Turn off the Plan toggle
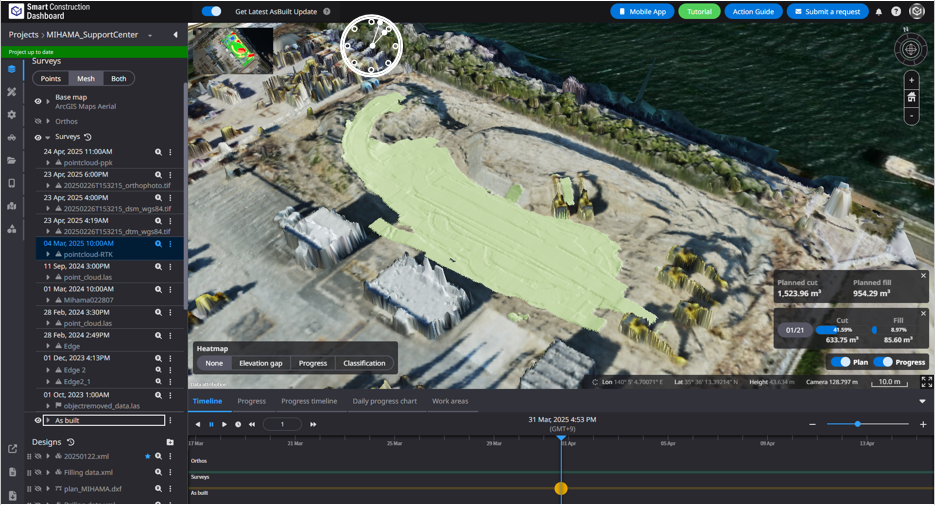Viewport: 935px width, 505px height. point(841,362)
